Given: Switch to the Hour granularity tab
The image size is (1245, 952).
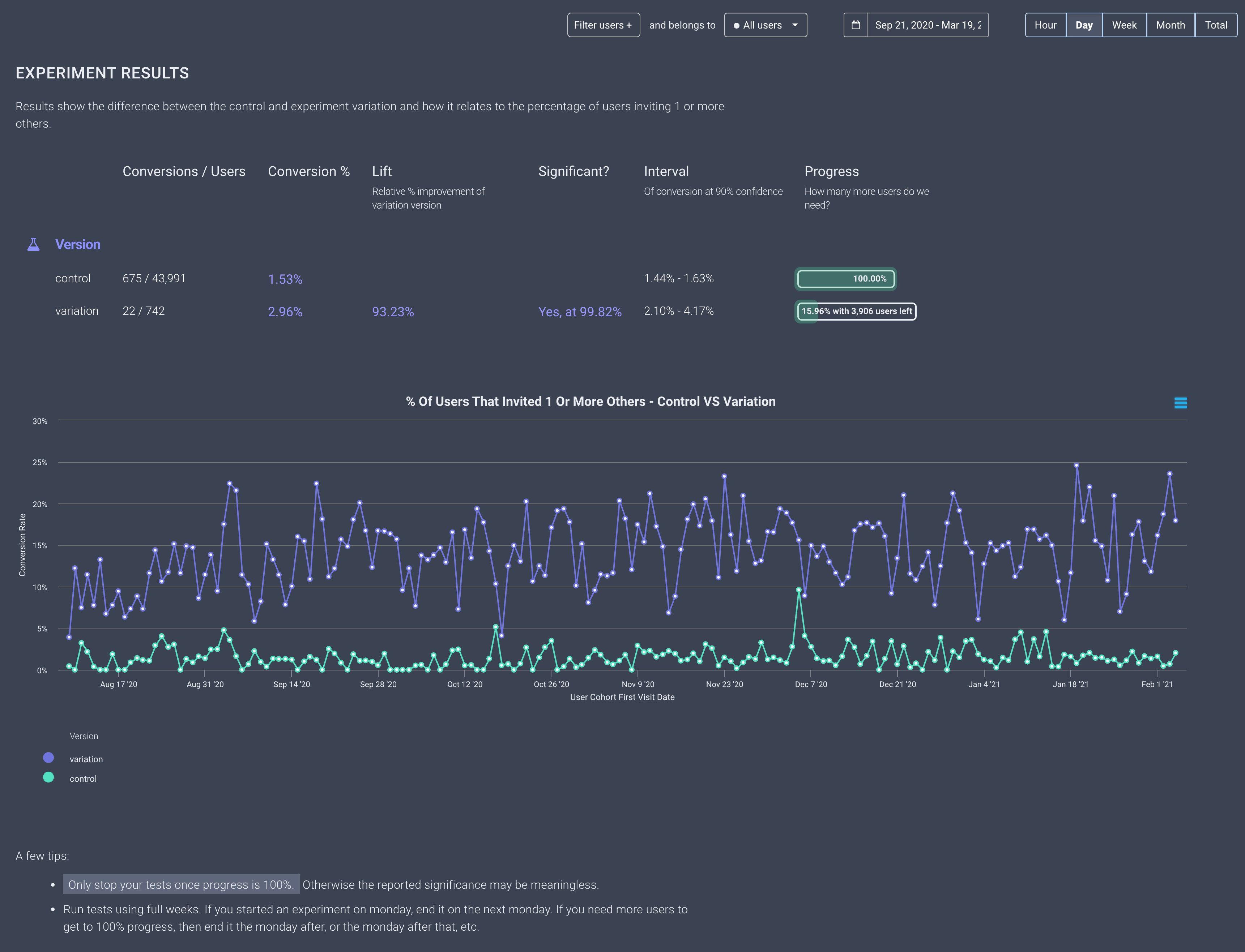Looking at the screenshot, I should tap(1045, 25).
